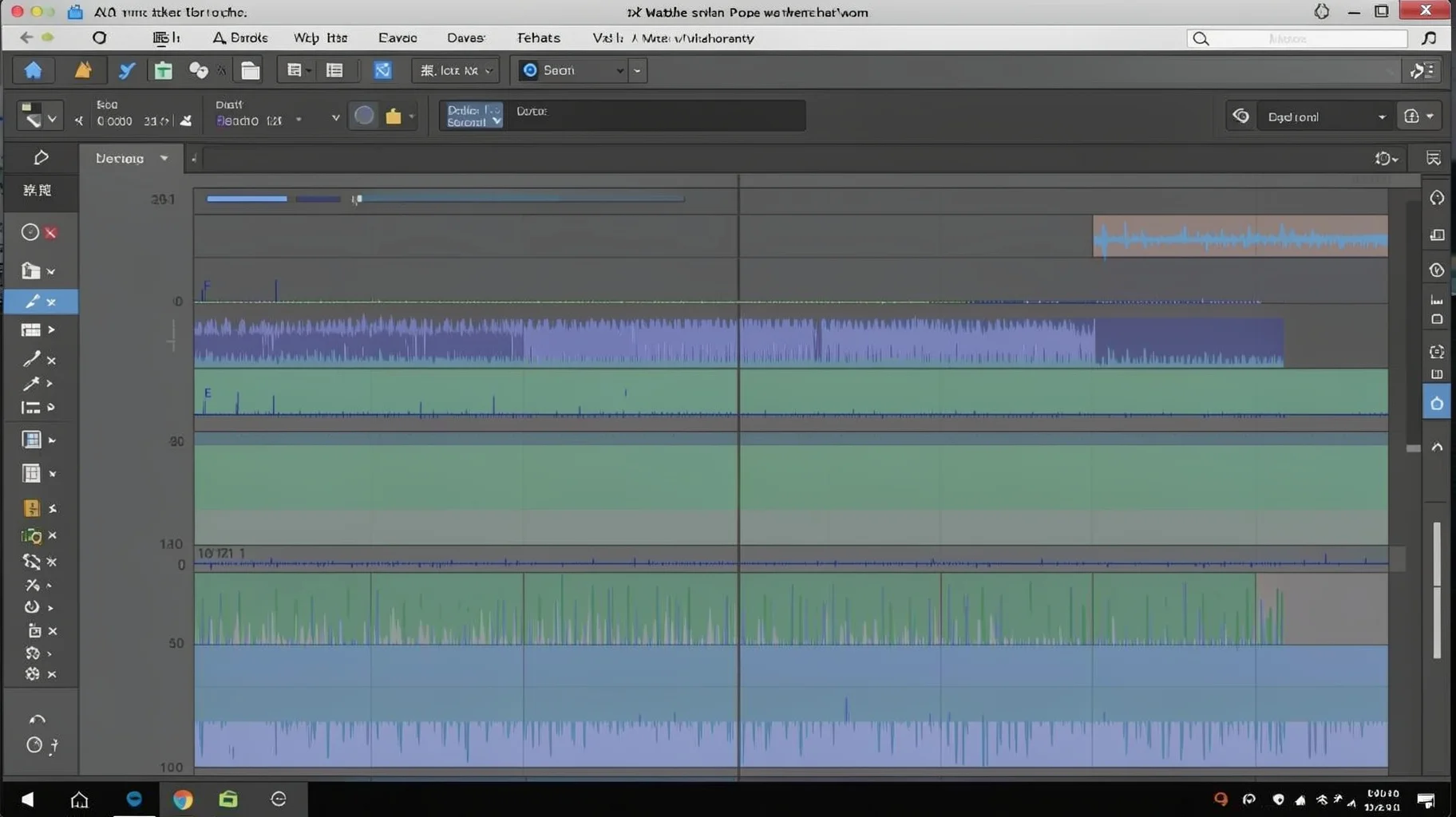Click the white overlapping circles toolbar icon
The image size is (1456, 817).
pyautogui.click(x=198, y=70)
